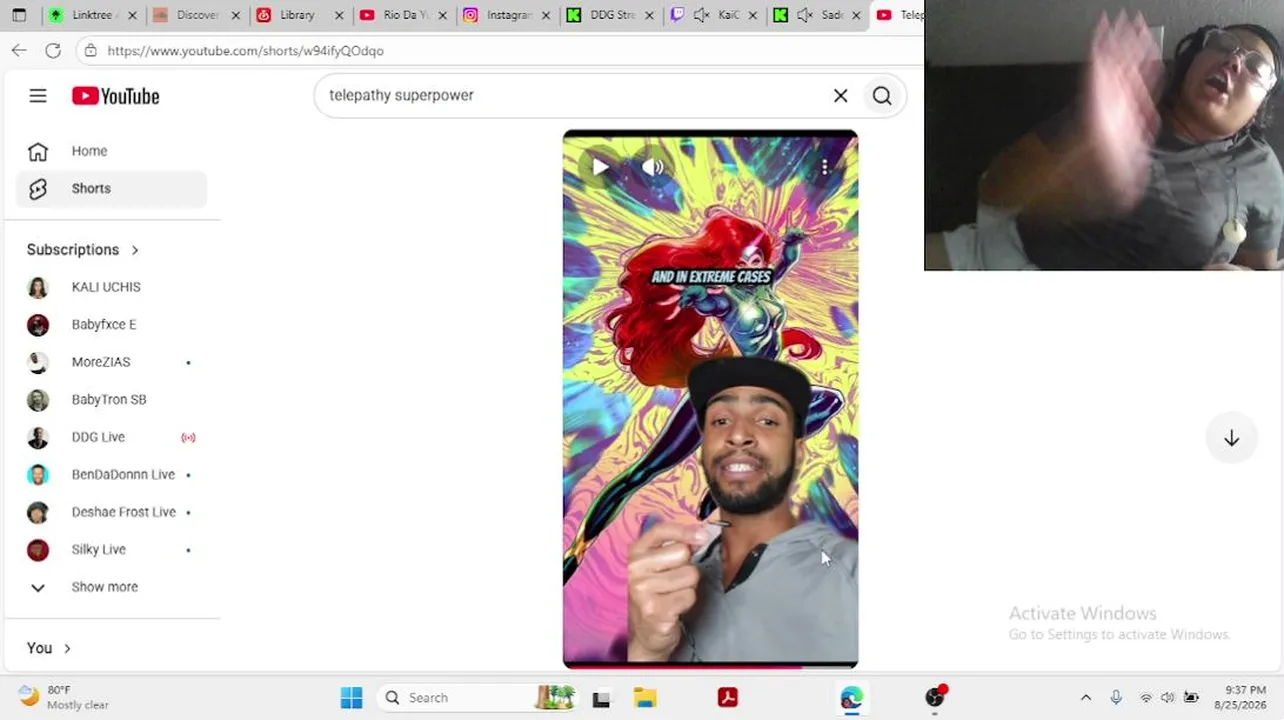Unmute the Sade Kick tab
The image size is (1284, 720).
(x=805, y=15)
